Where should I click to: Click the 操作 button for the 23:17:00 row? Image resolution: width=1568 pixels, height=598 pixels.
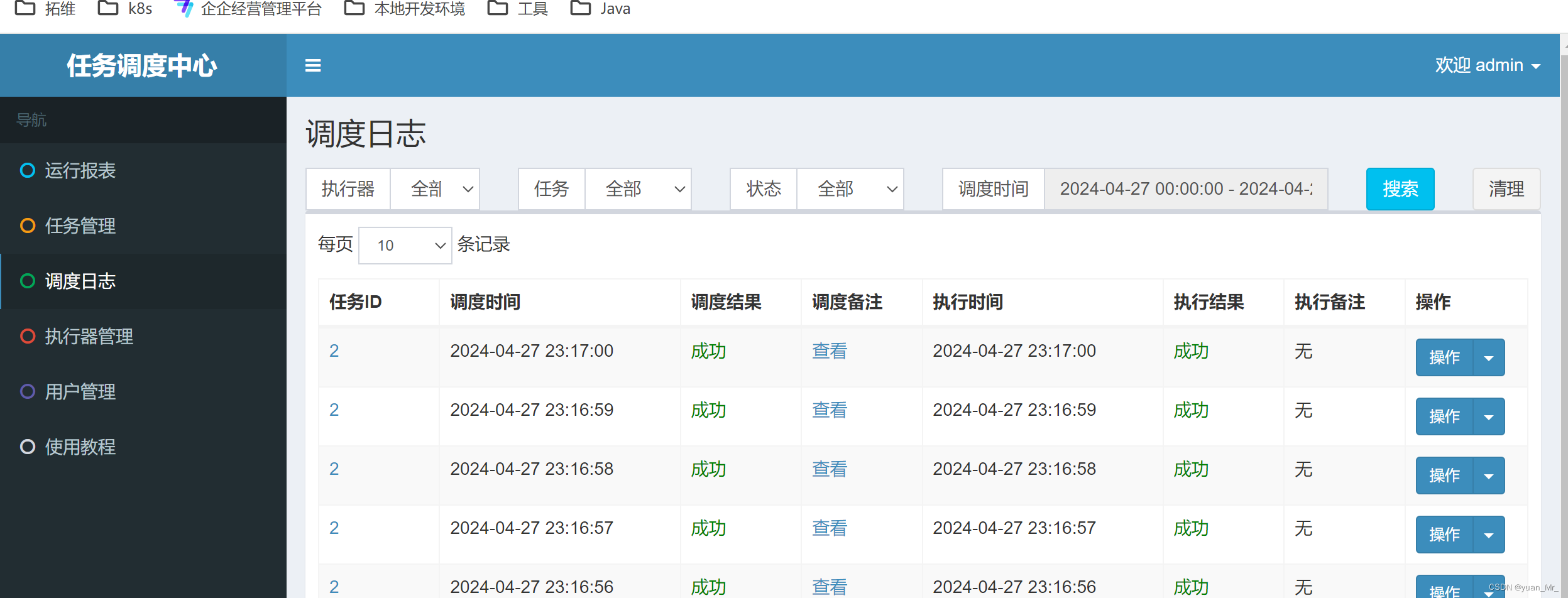1444,357
